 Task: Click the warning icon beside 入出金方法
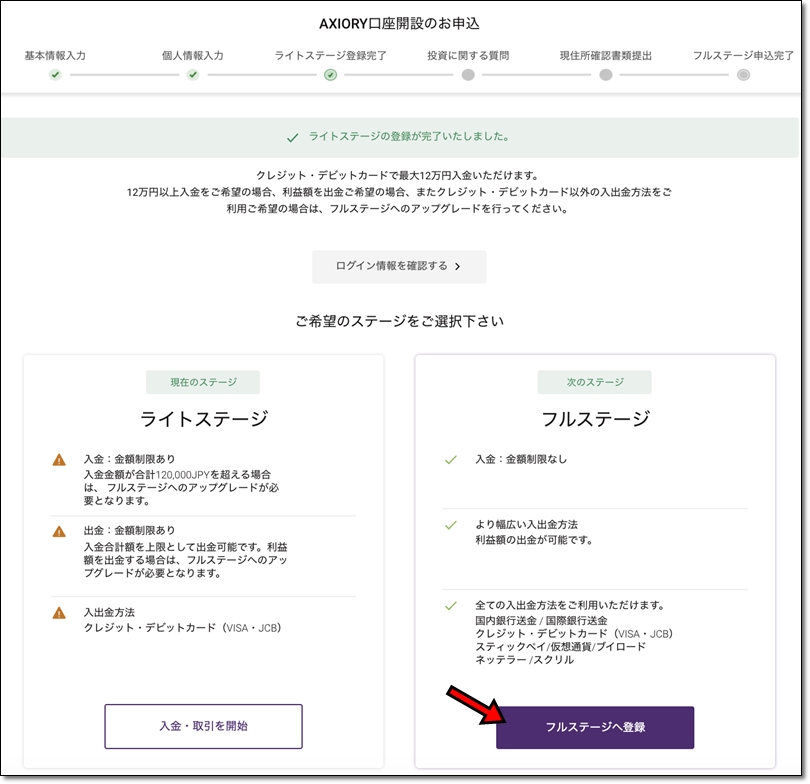point(59,613)
